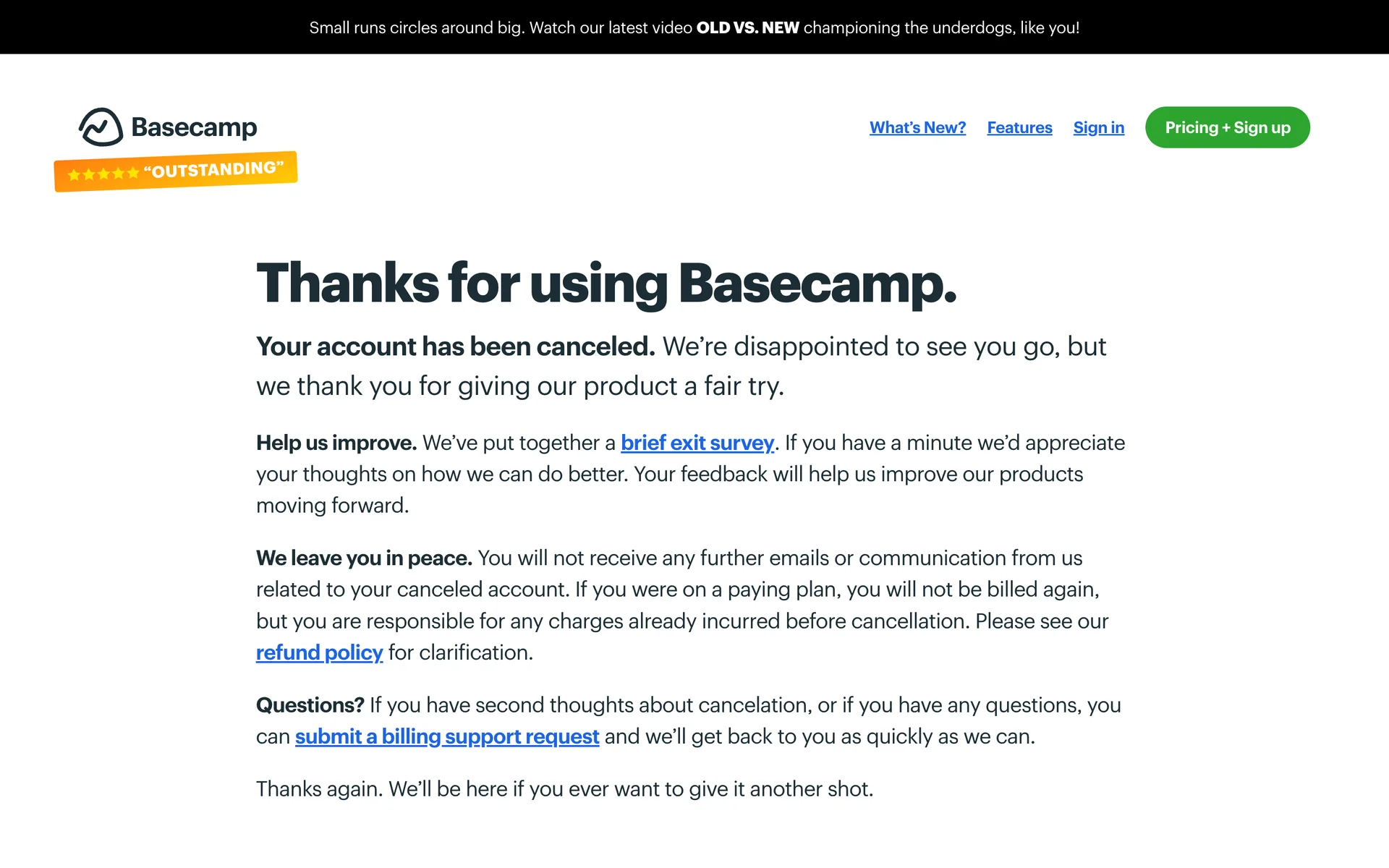The image size is (1389, 868).
Task: Click bold "Your account has been canceled." text
Action: tap(455, 346)
